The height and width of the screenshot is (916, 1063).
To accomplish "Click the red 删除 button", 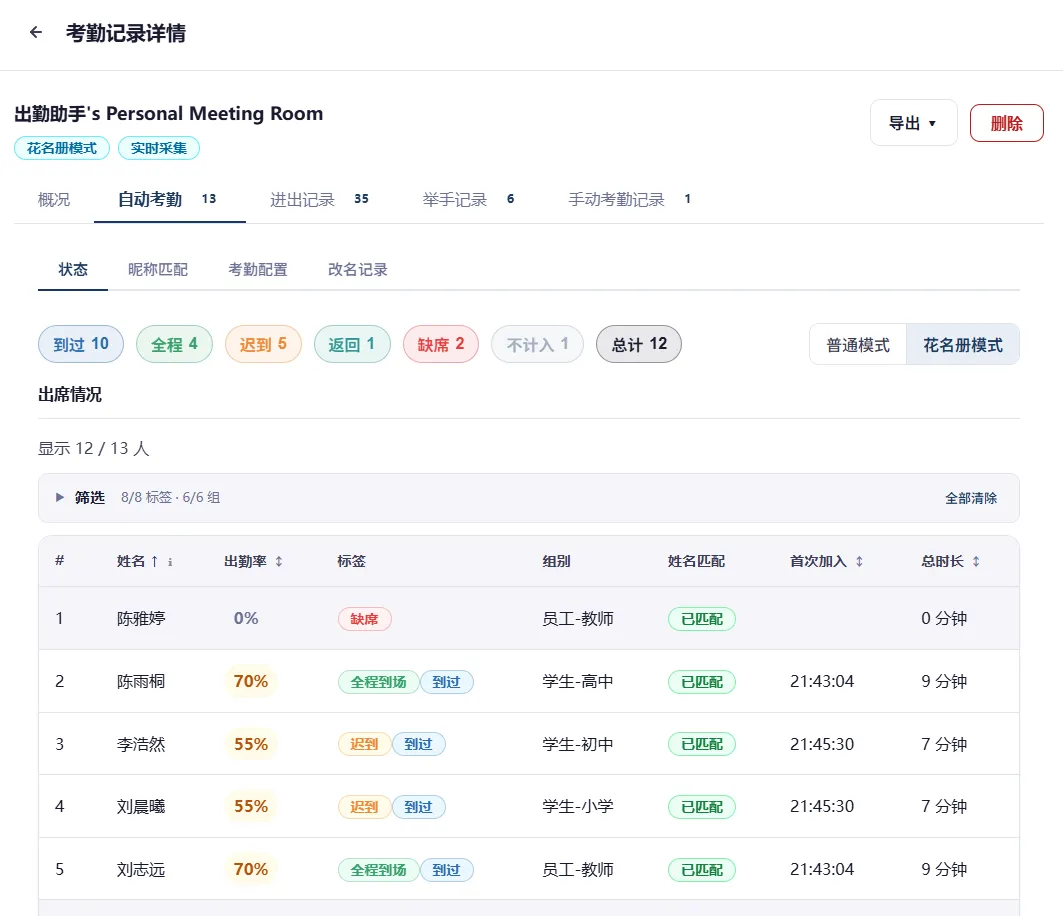I will point(1006,123).
